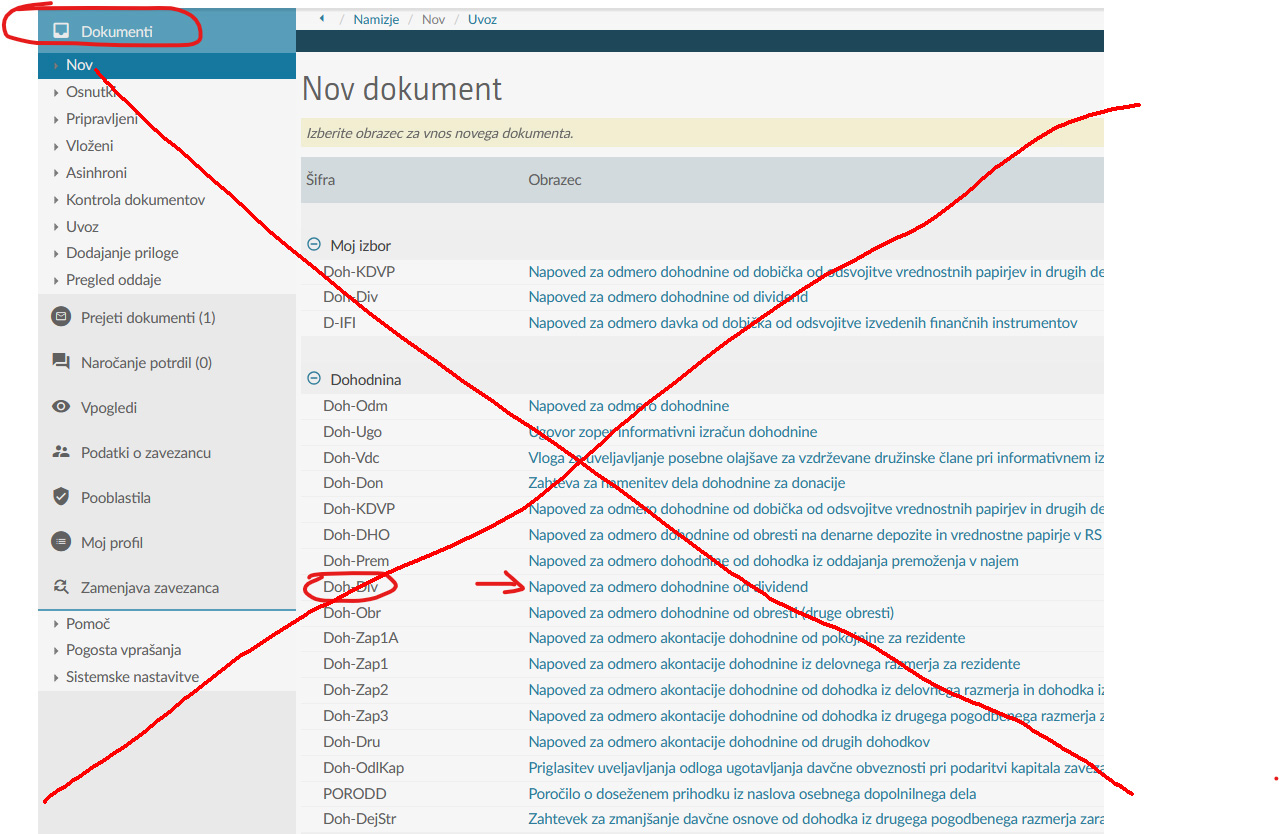Click the Doh-Dru code cell
Viewport: 1279px width, 834px height.
click(x=352, y=742)
